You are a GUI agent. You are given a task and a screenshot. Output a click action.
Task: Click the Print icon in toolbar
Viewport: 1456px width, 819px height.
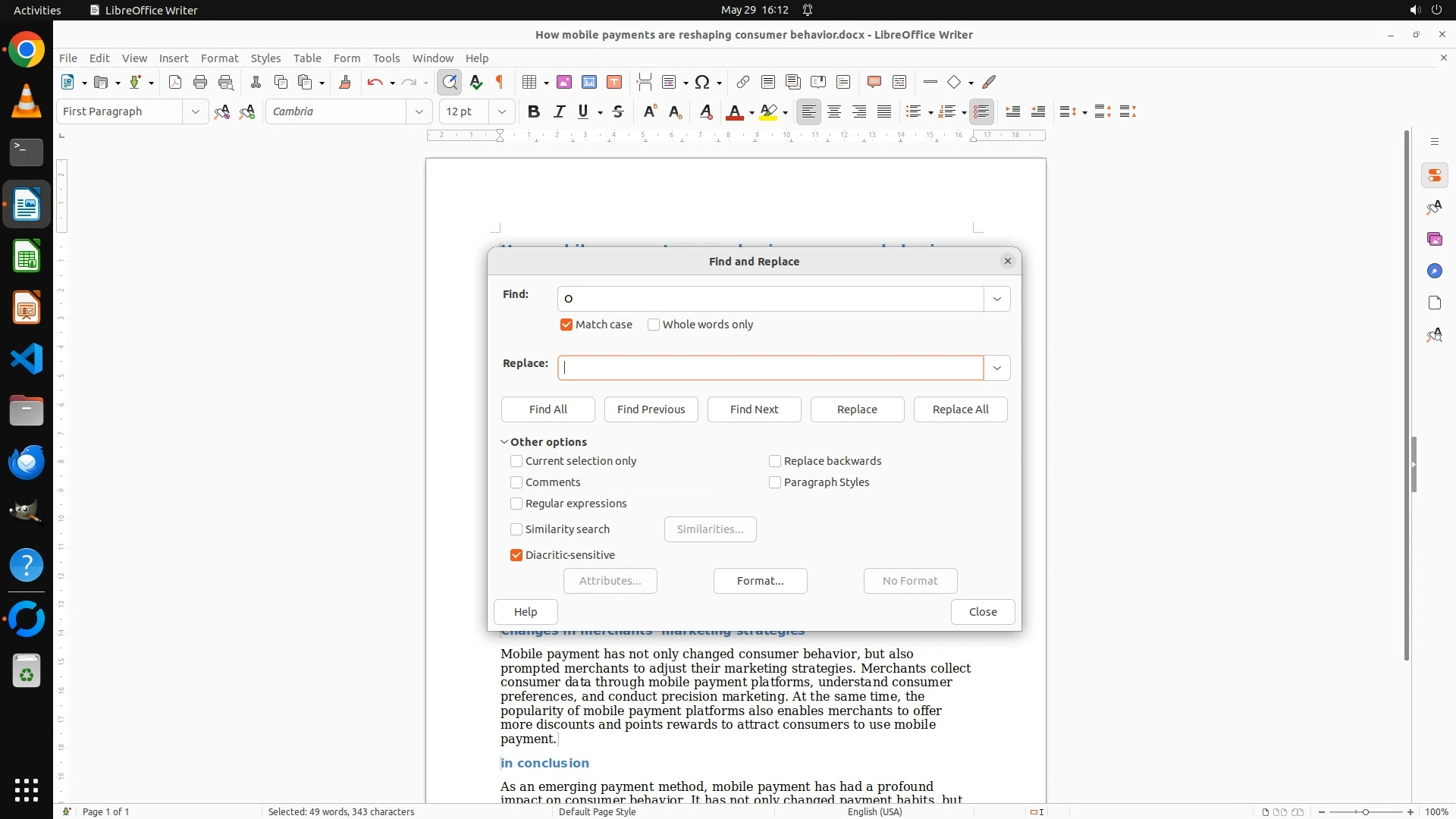(x=200, y=82)
